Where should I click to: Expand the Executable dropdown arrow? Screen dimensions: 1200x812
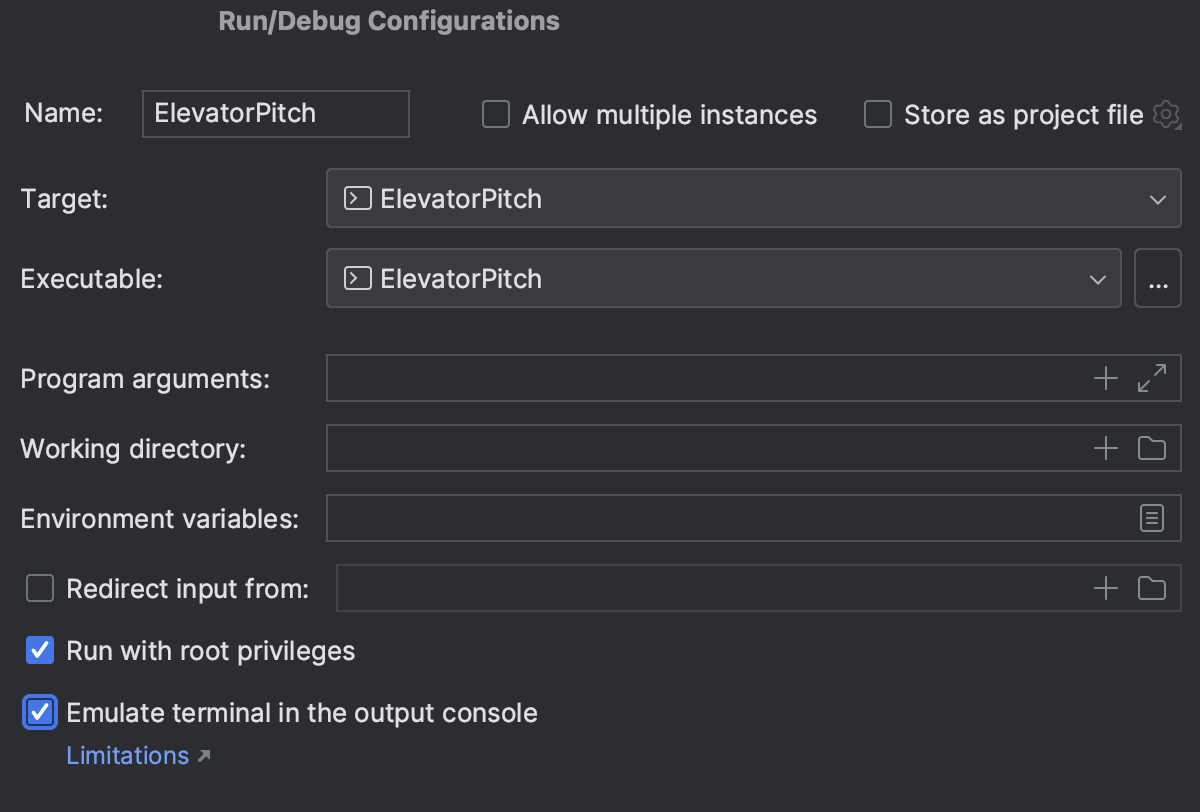[x=1097, y=279]
